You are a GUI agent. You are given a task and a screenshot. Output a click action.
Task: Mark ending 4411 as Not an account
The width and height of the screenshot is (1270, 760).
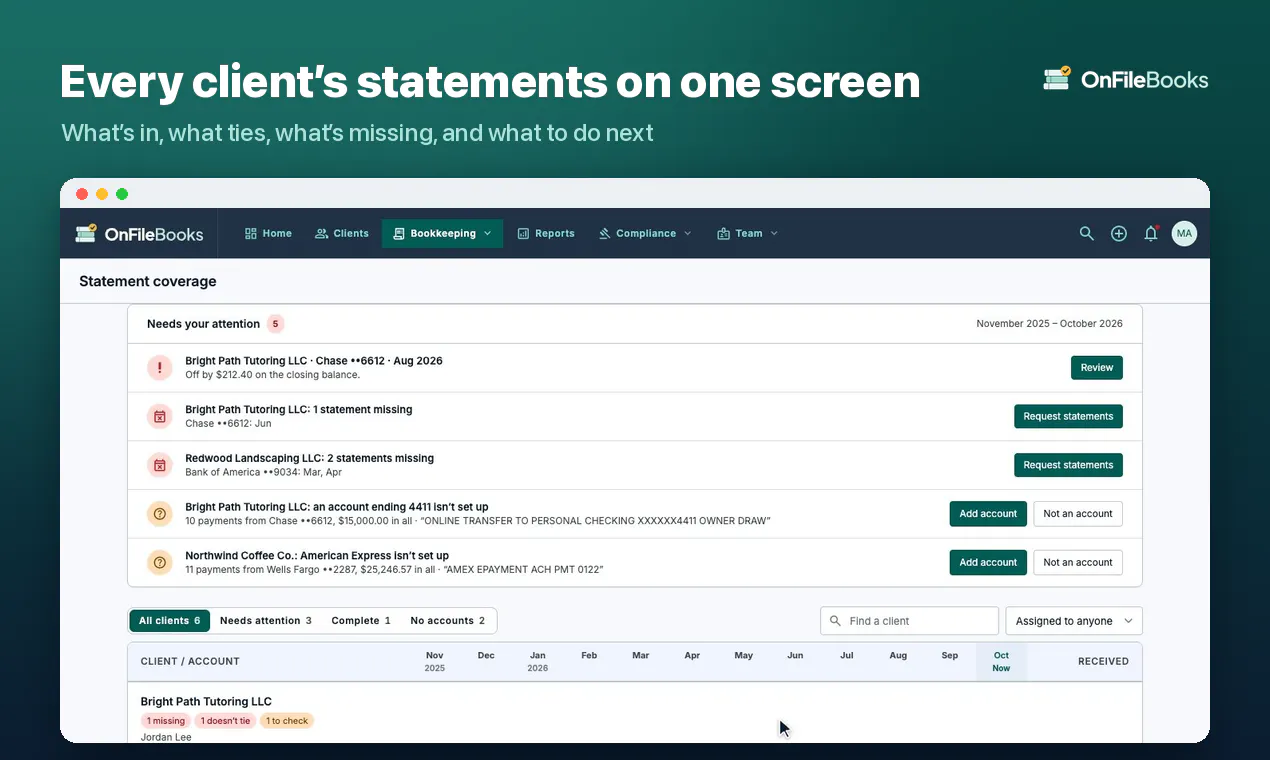[1078, 514]
